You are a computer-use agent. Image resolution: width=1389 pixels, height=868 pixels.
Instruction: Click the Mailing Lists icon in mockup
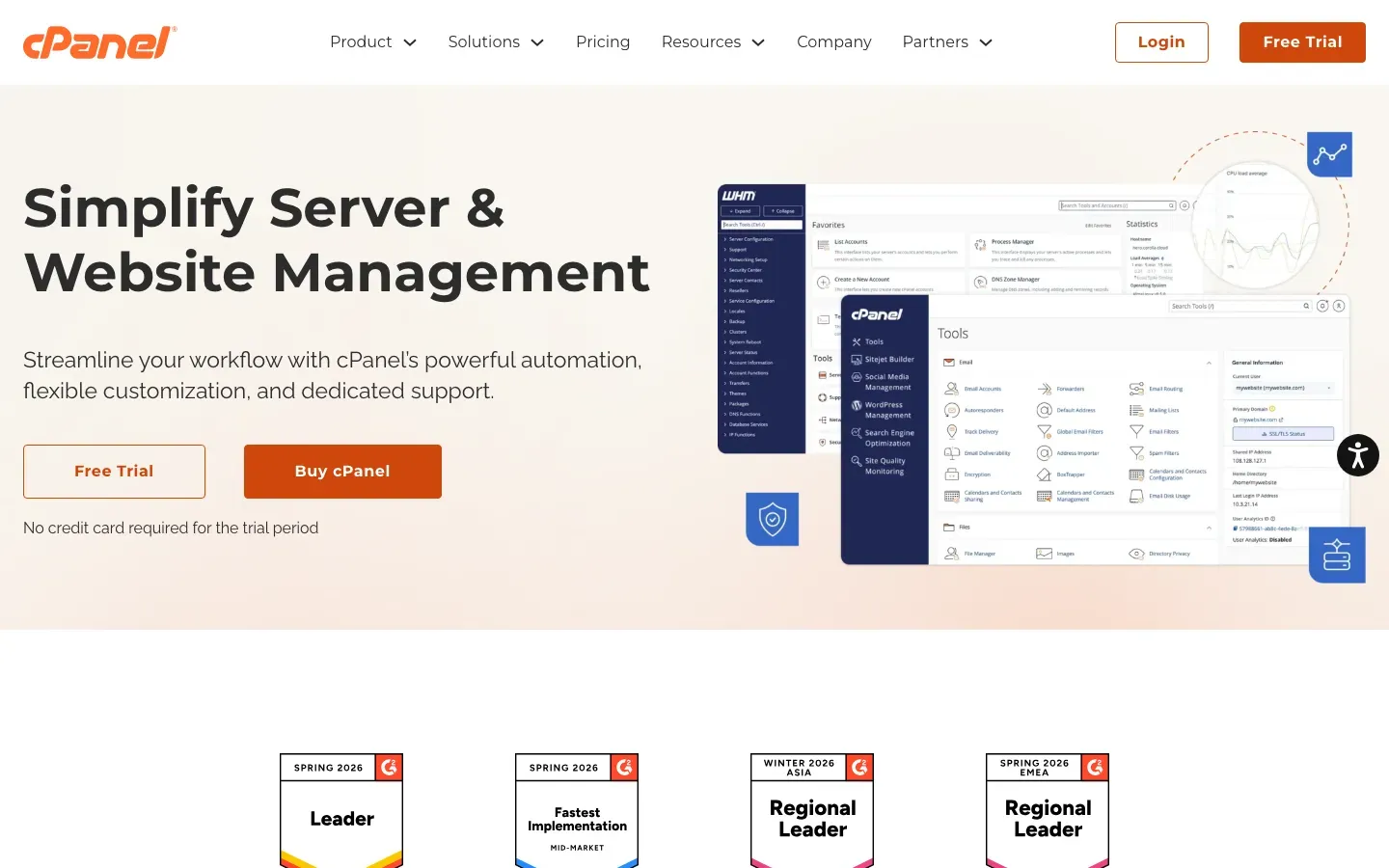pos(1136,410)
